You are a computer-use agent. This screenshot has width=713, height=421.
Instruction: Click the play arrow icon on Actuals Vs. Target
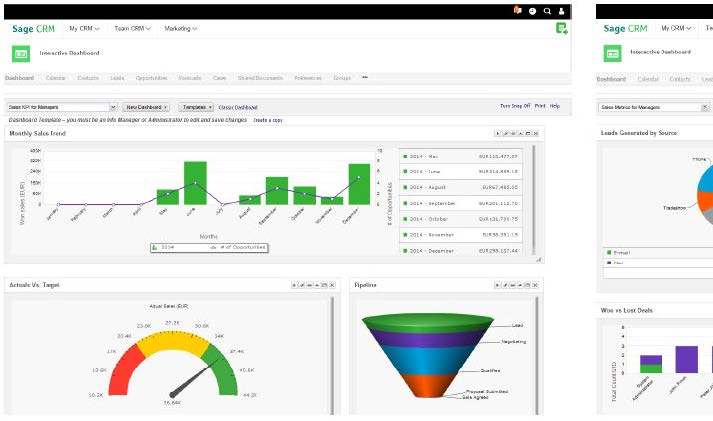[x=294, y=285]
